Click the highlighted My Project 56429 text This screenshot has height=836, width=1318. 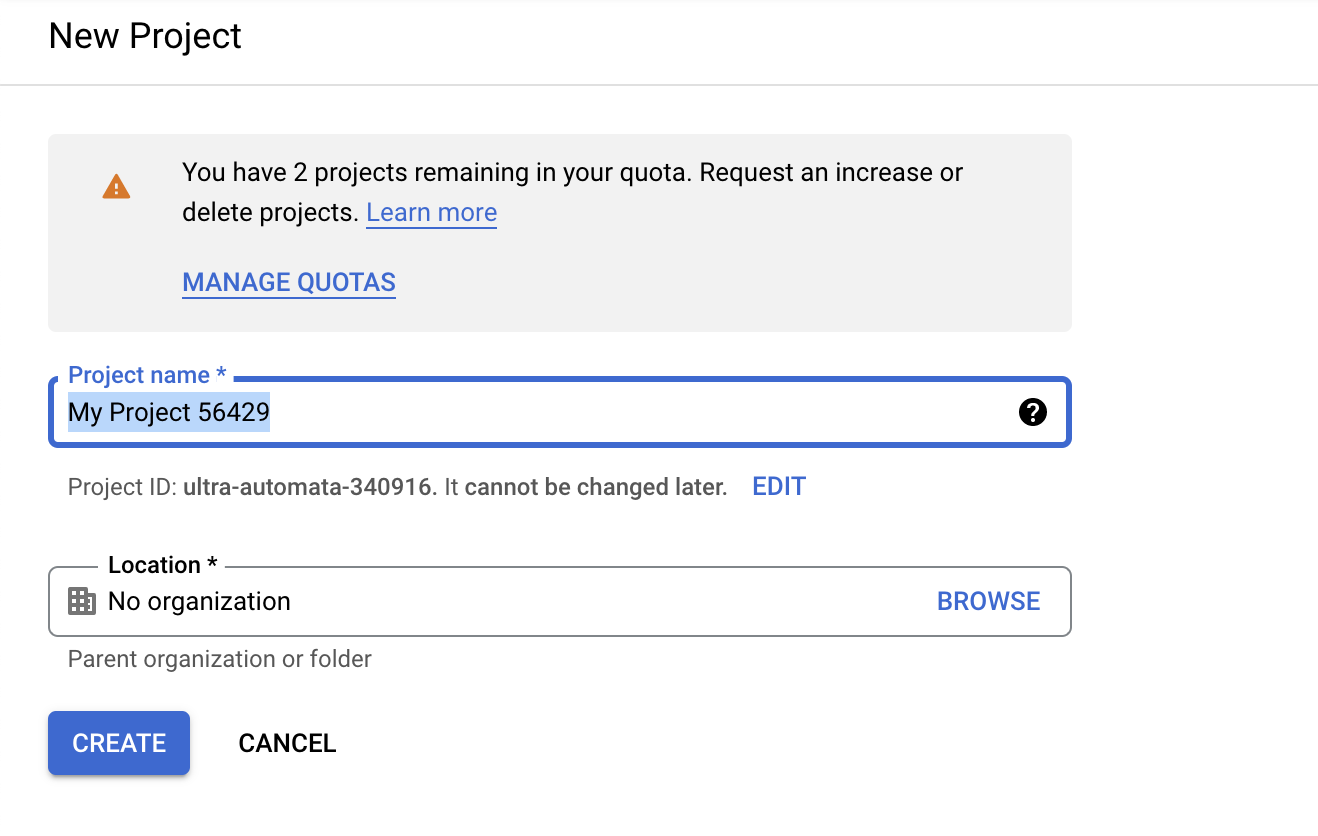169,412
